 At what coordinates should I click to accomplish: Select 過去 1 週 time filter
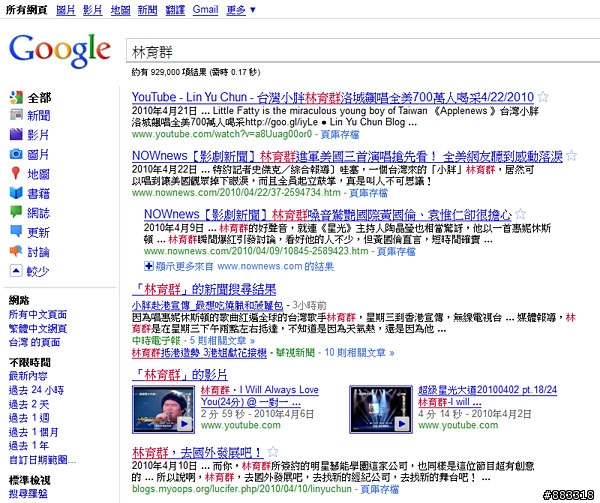click(29, 418)
